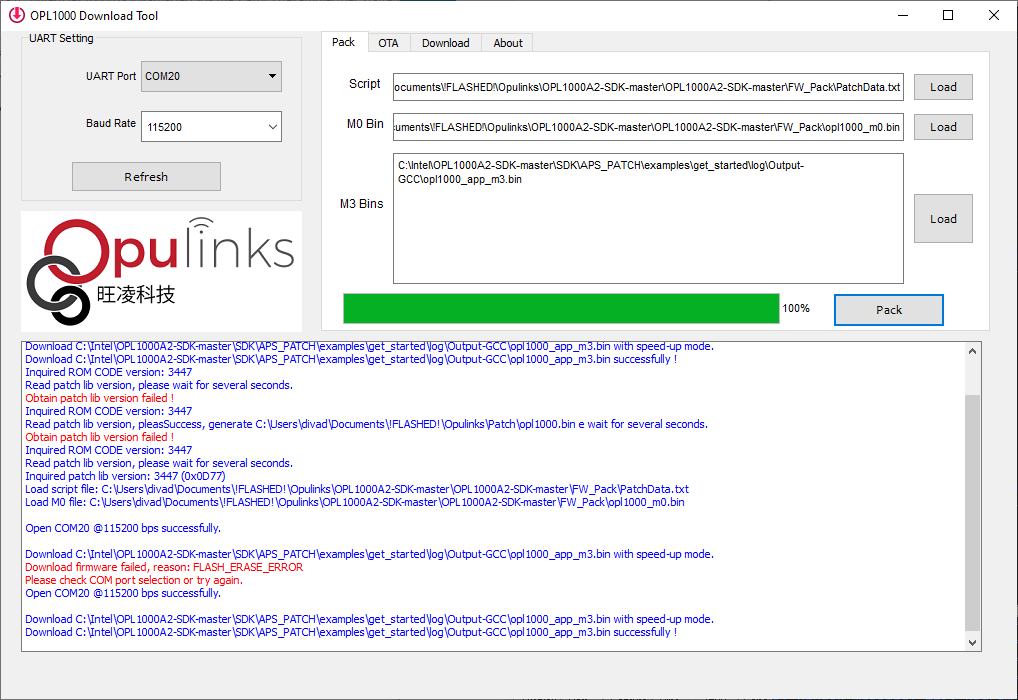The height and width of the screenshot is (700, 1018).
Task: Close the OPL1000 Download Tool window
Action: point(993,15)
